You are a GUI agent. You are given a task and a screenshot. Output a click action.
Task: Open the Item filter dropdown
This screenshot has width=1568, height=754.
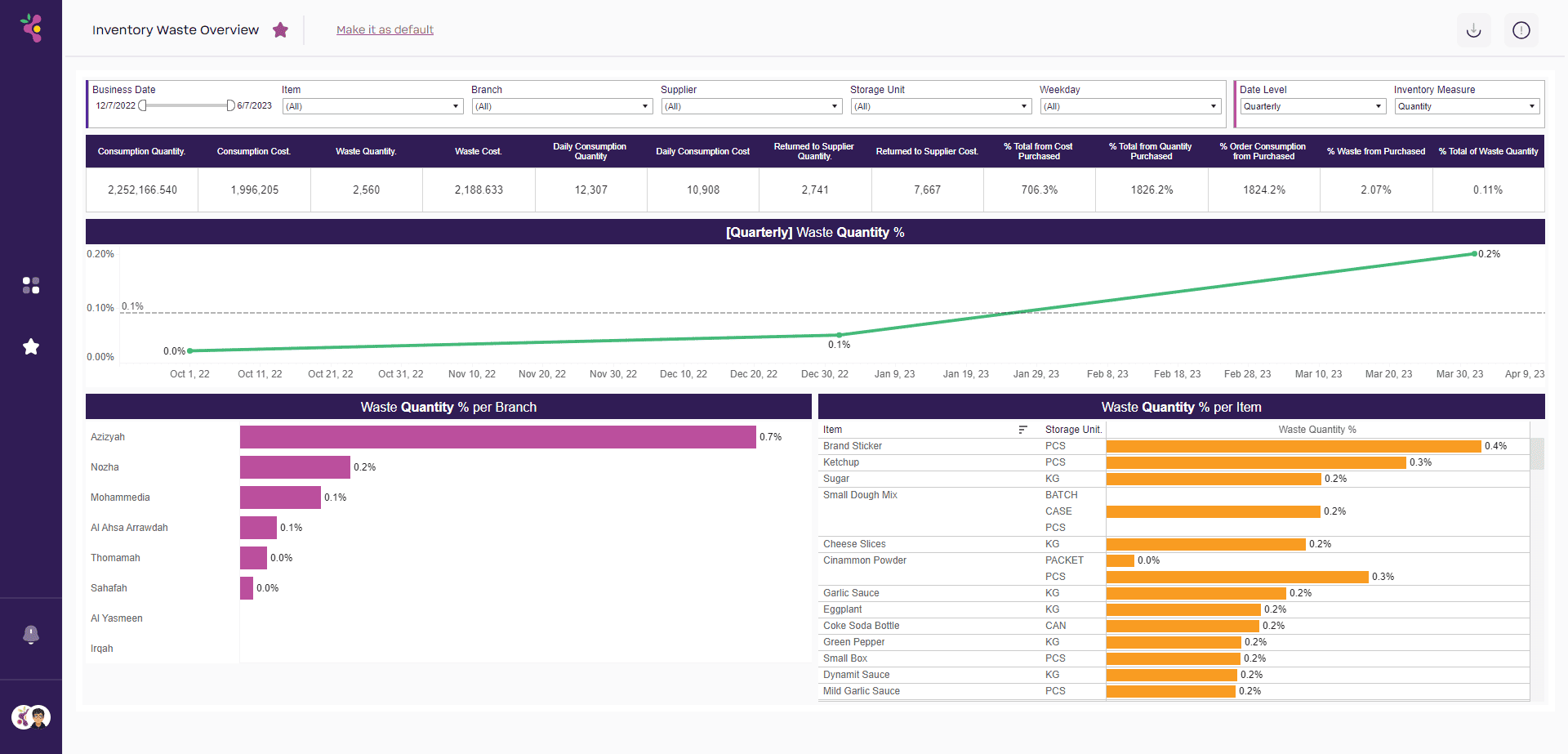coord(372,106)
